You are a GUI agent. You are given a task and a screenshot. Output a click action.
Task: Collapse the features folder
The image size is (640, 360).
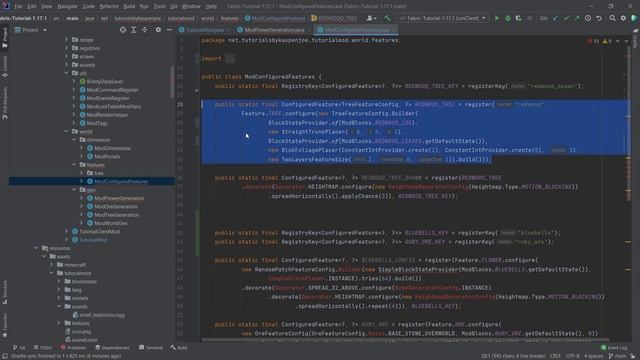point(74,164)
